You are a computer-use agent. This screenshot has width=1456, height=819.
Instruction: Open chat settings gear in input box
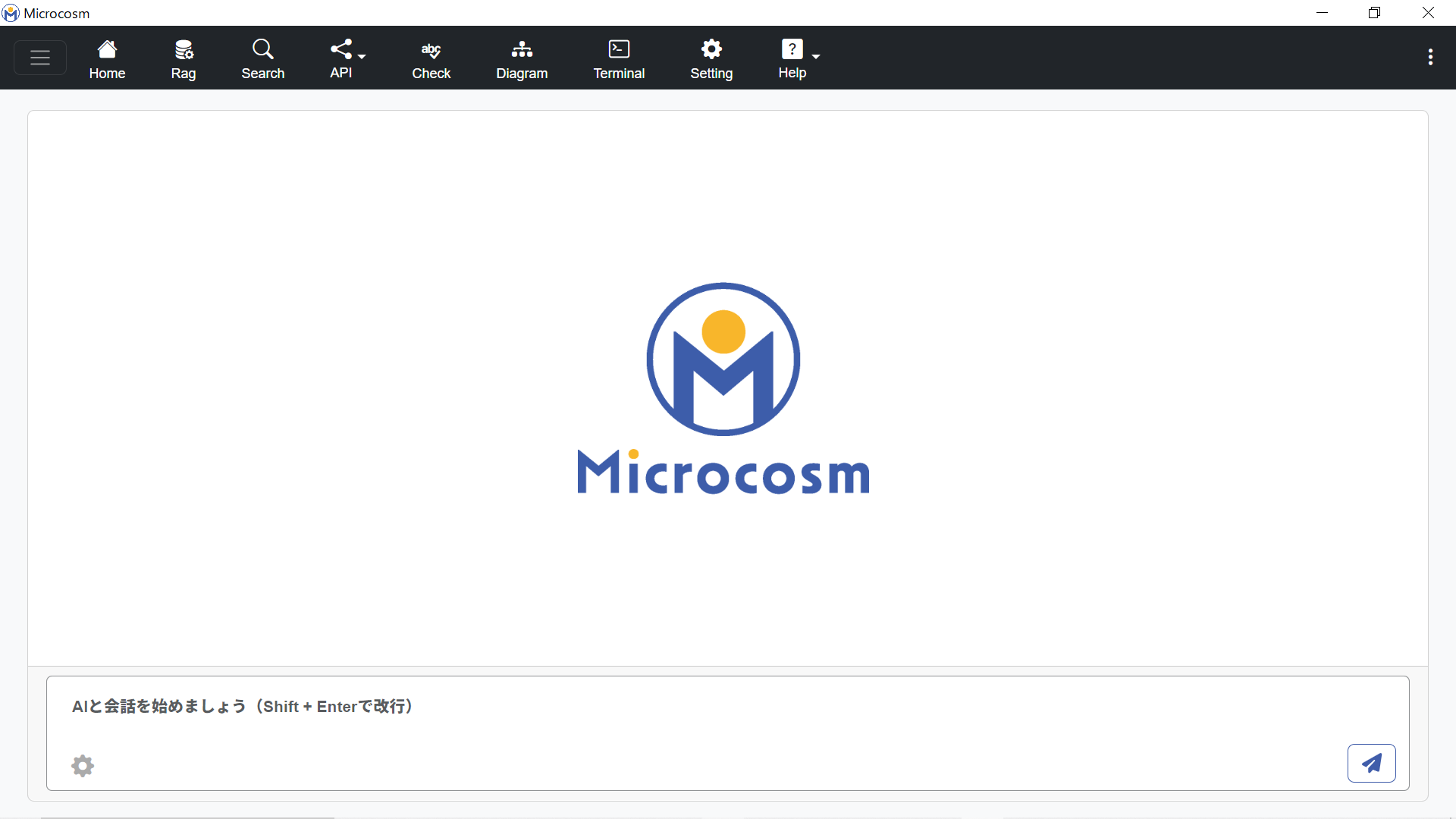[x=83, y=765]
